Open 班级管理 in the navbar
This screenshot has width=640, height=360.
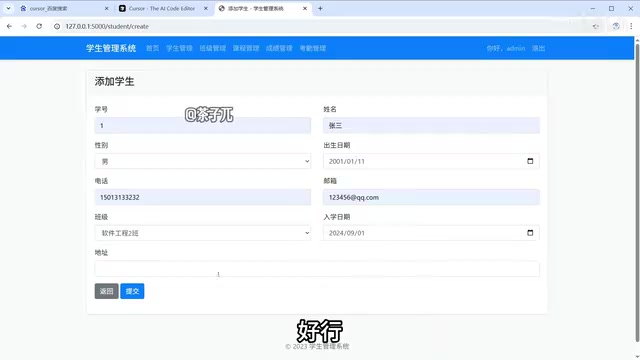pos(213,48)
